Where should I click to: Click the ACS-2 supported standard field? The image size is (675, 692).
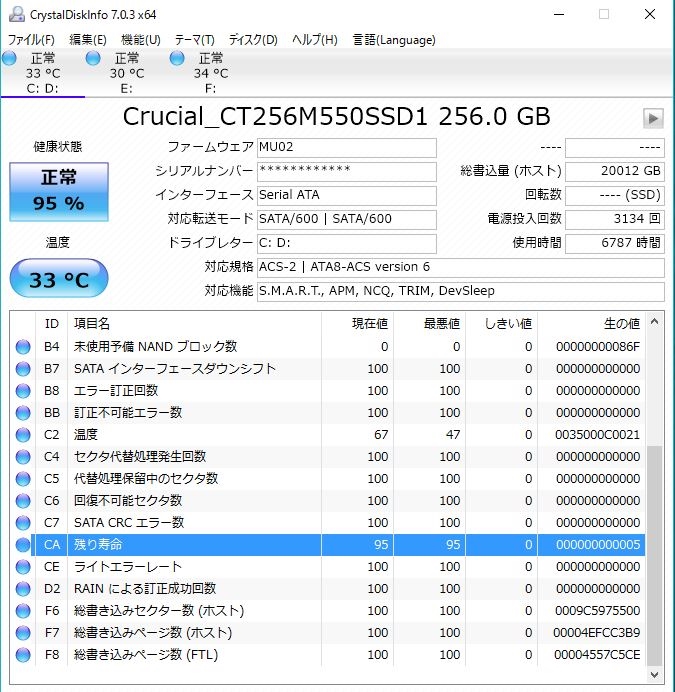coord(461,267)
